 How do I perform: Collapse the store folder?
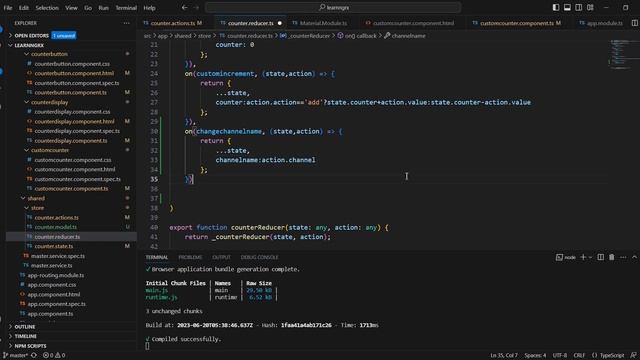[x=37, y=208]
